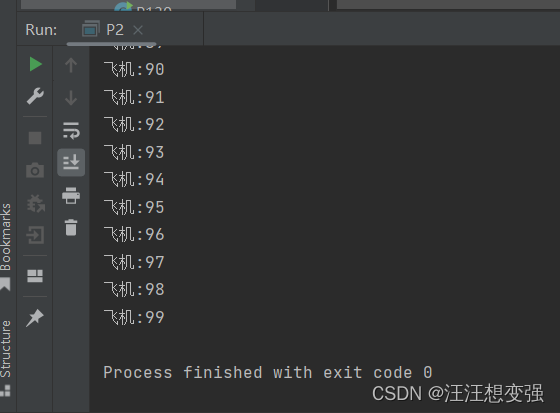Click the down arrow stack trace icon

[71, 98]
